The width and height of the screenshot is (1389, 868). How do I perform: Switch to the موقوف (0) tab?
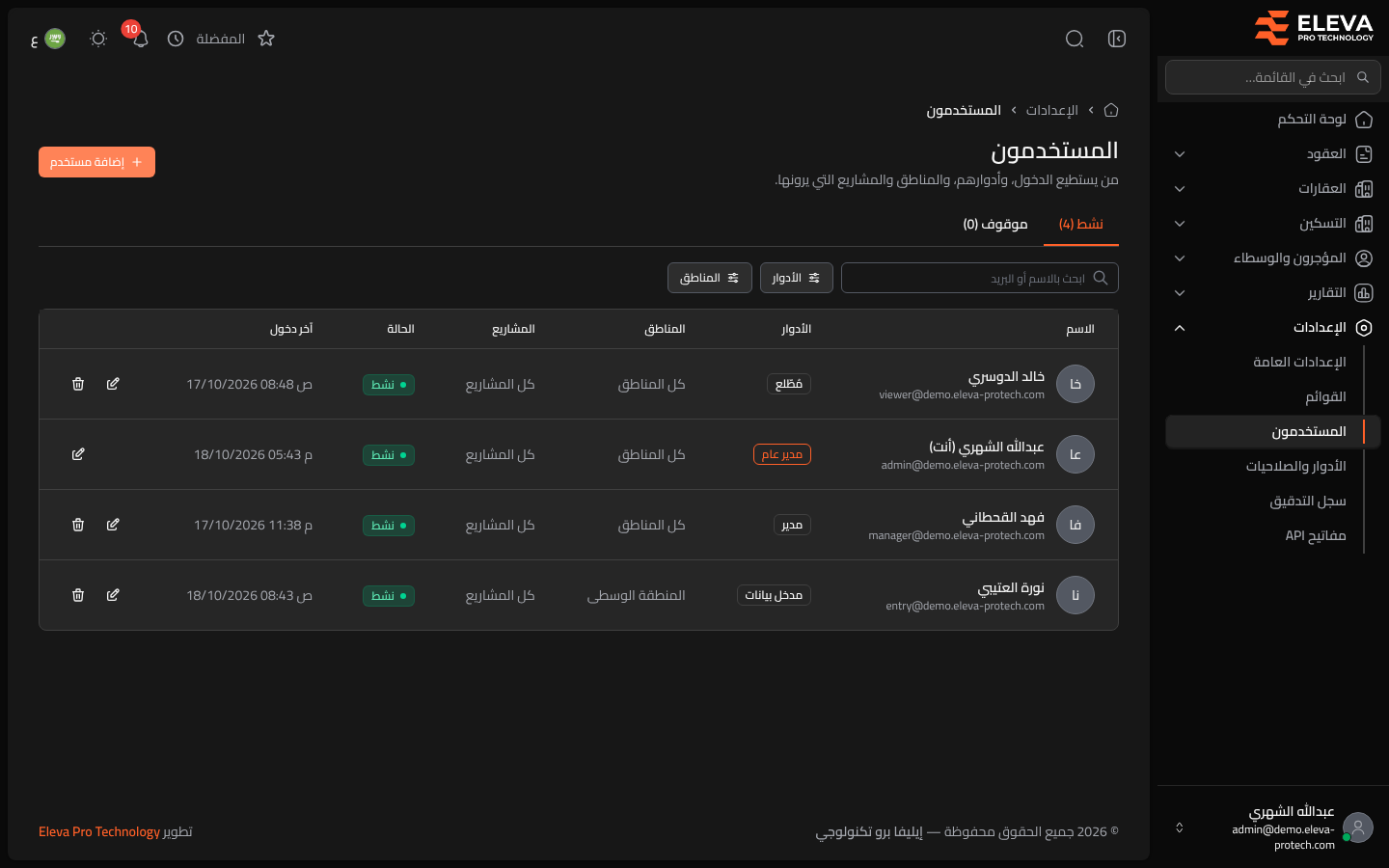coord(995,224)
